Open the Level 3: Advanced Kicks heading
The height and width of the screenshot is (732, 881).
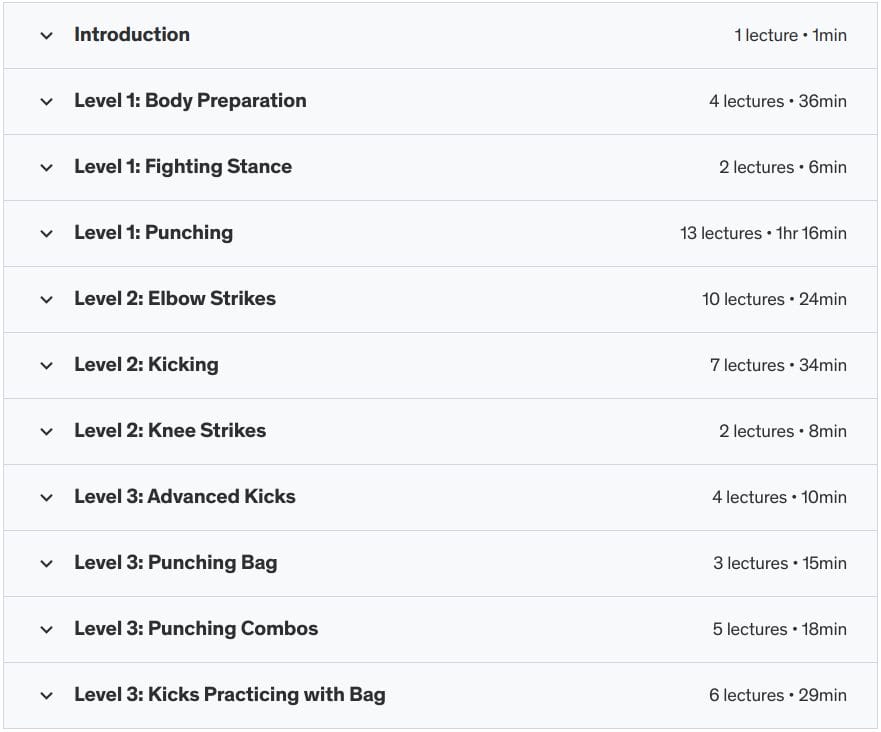(185, 497)
